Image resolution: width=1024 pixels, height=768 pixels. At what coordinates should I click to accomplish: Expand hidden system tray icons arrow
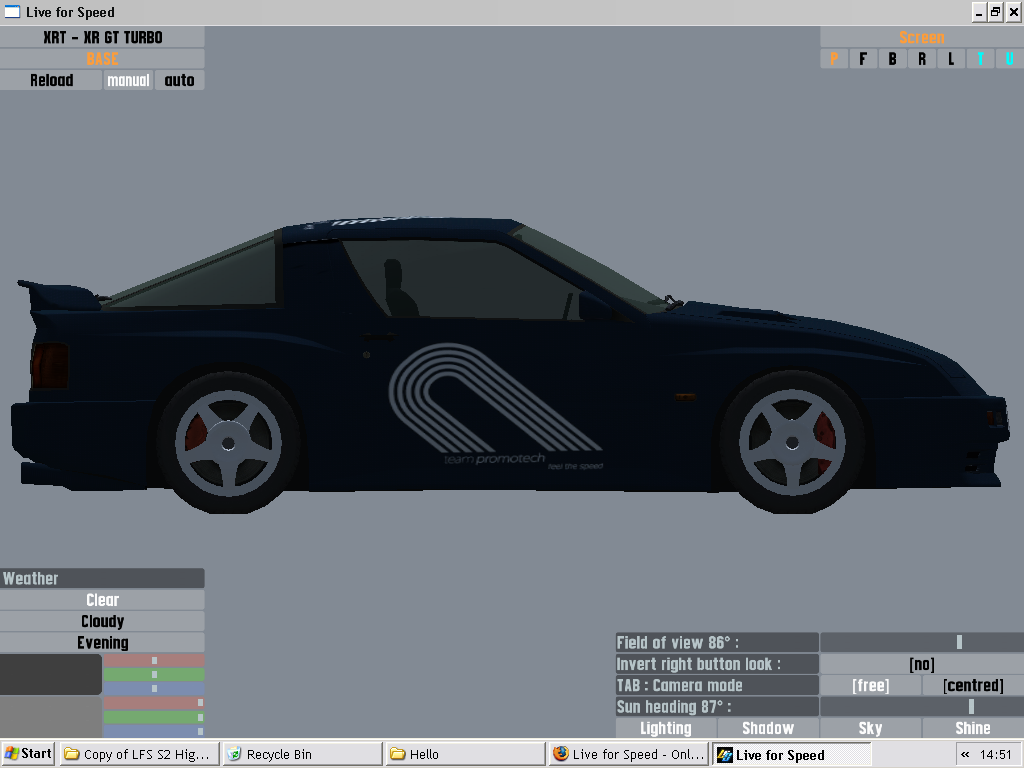(x=965, y=754)
